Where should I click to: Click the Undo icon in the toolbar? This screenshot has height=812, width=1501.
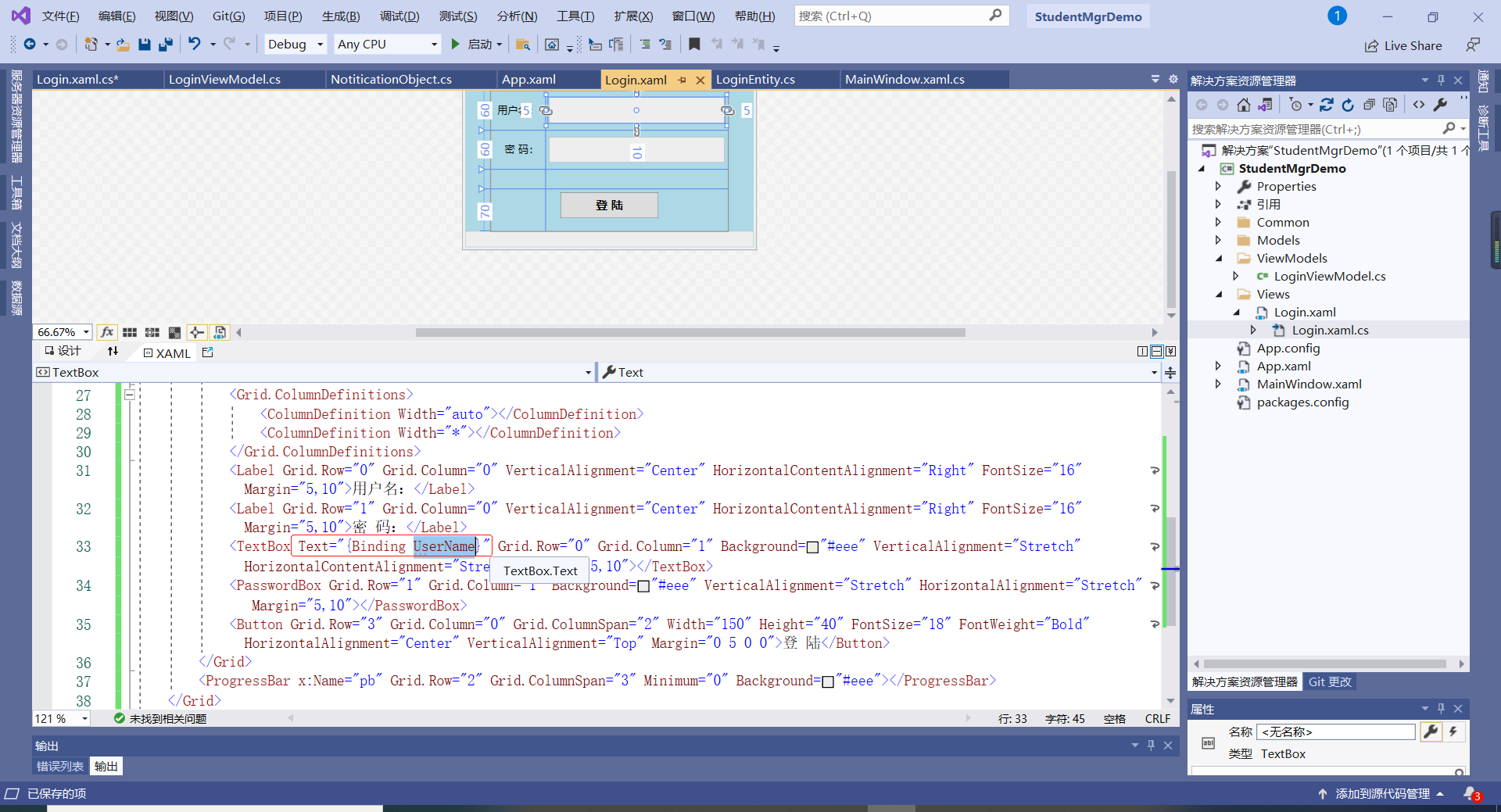tap(195, 44)
